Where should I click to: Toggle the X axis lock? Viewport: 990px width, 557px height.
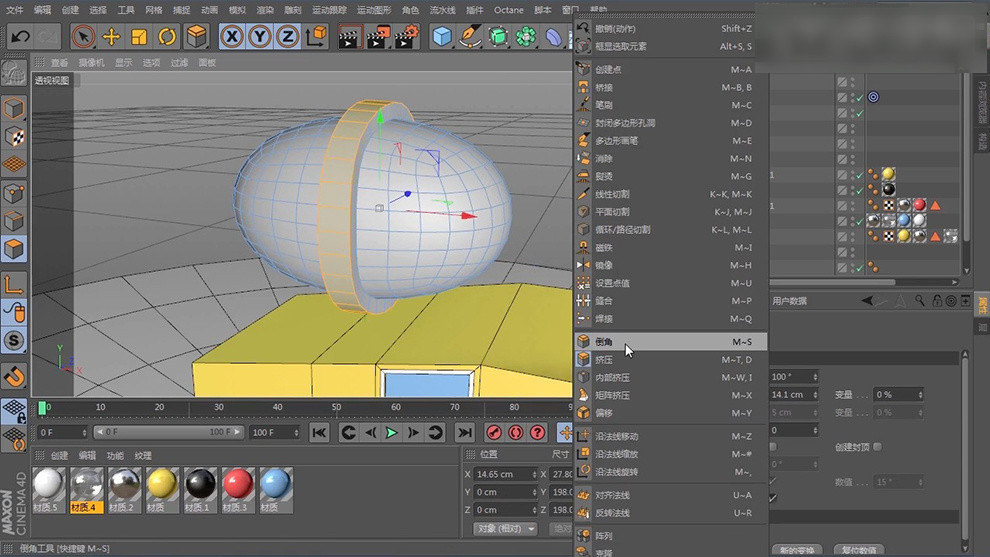pyautogui.click(x=232, y=37)
